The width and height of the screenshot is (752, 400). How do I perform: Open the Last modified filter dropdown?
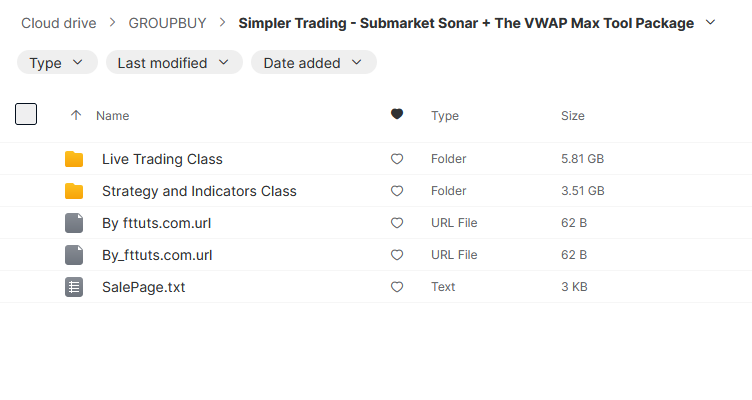point(174,63)
